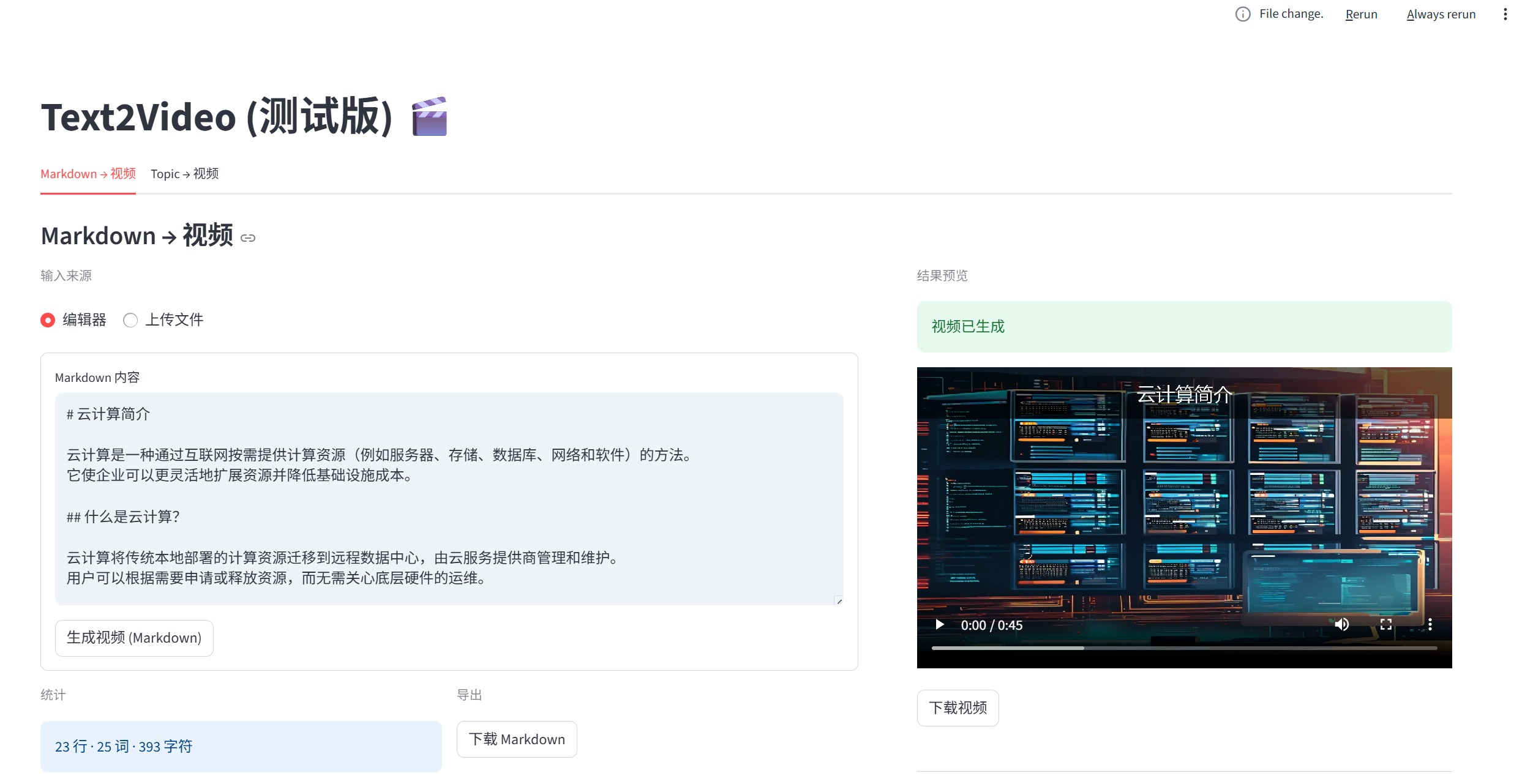Switch to the Topic → 视频 tab
Viewport: 1522px width, 784px height.
(184, 174)
